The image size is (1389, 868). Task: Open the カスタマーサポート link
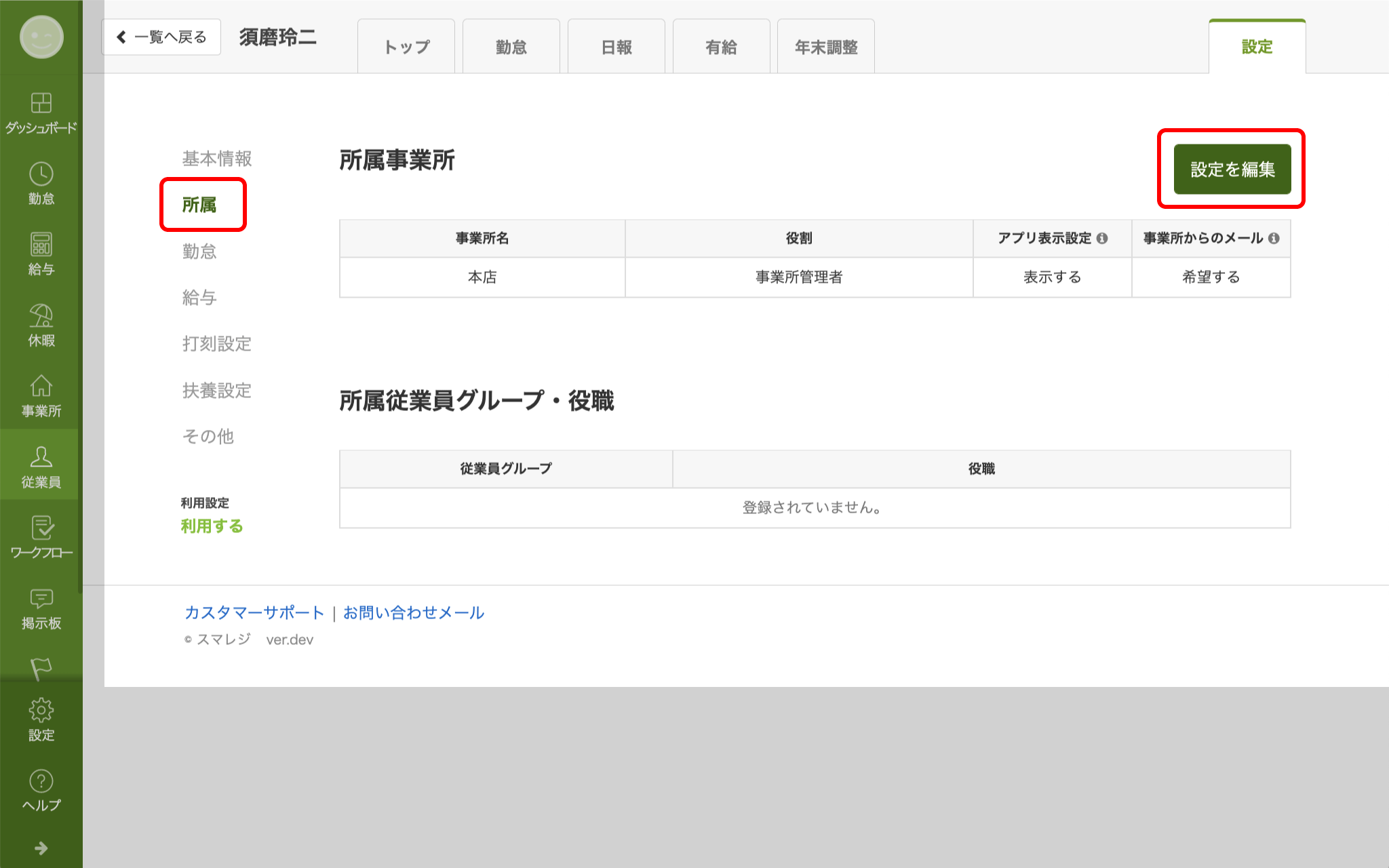tap(255, 613)
